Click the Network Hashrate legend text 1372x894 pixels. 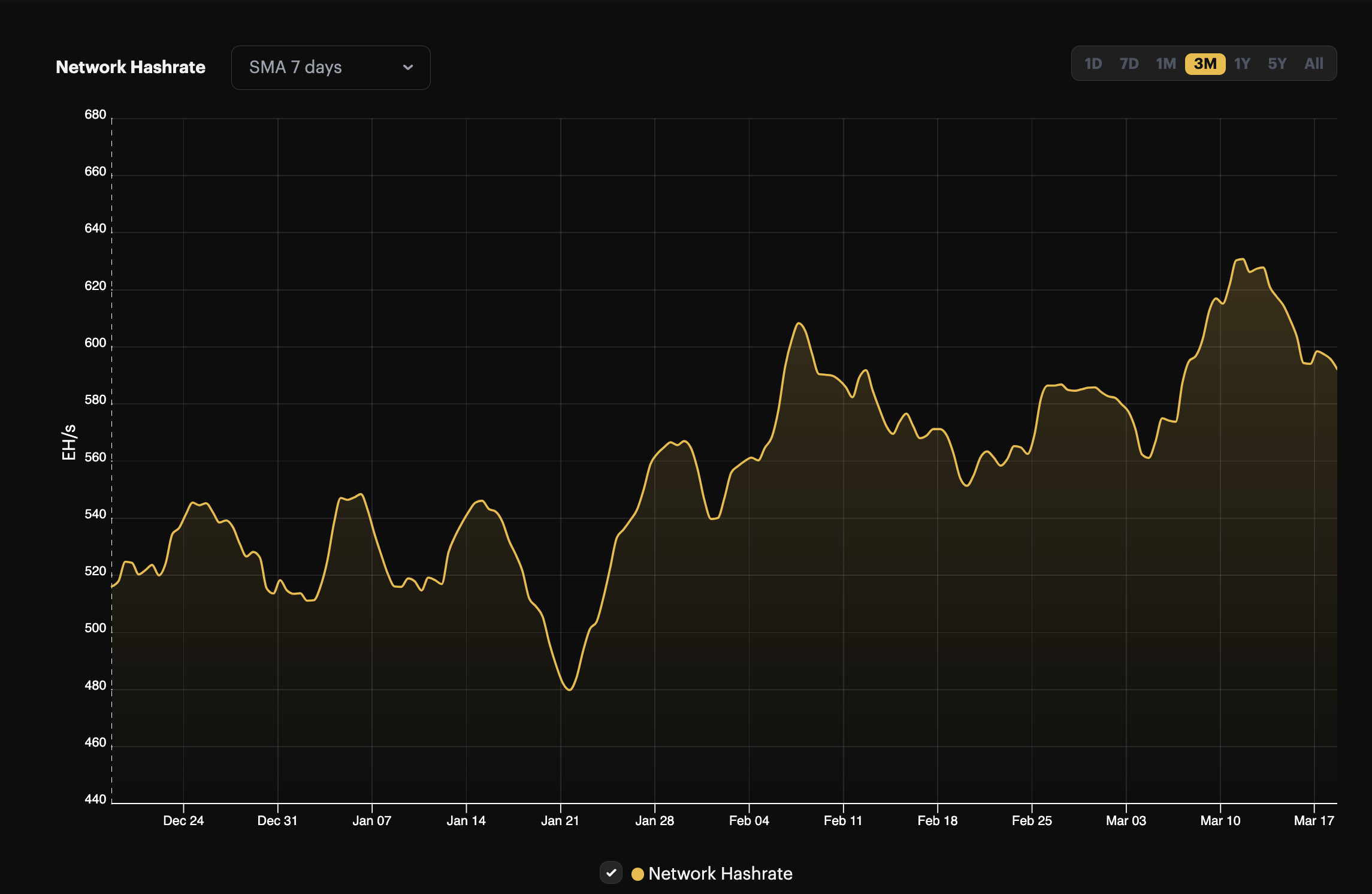(x=721, y=874)
